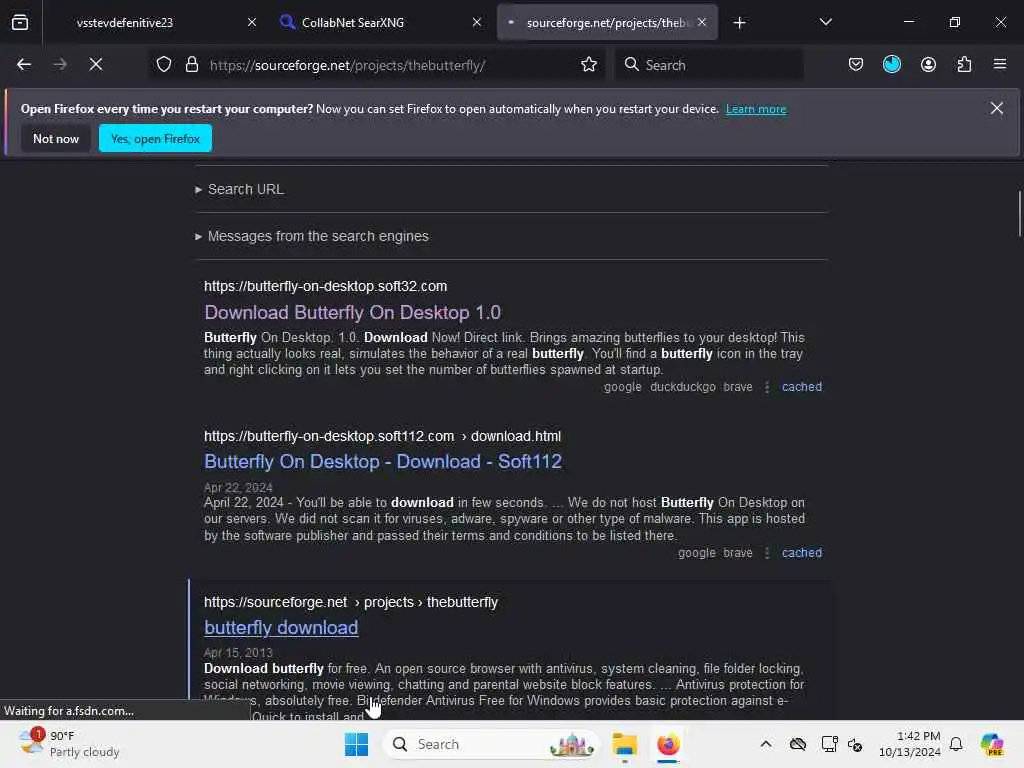
Task: Open the Extensions puzzle piece icon
Action: click(x=964, y=65)
